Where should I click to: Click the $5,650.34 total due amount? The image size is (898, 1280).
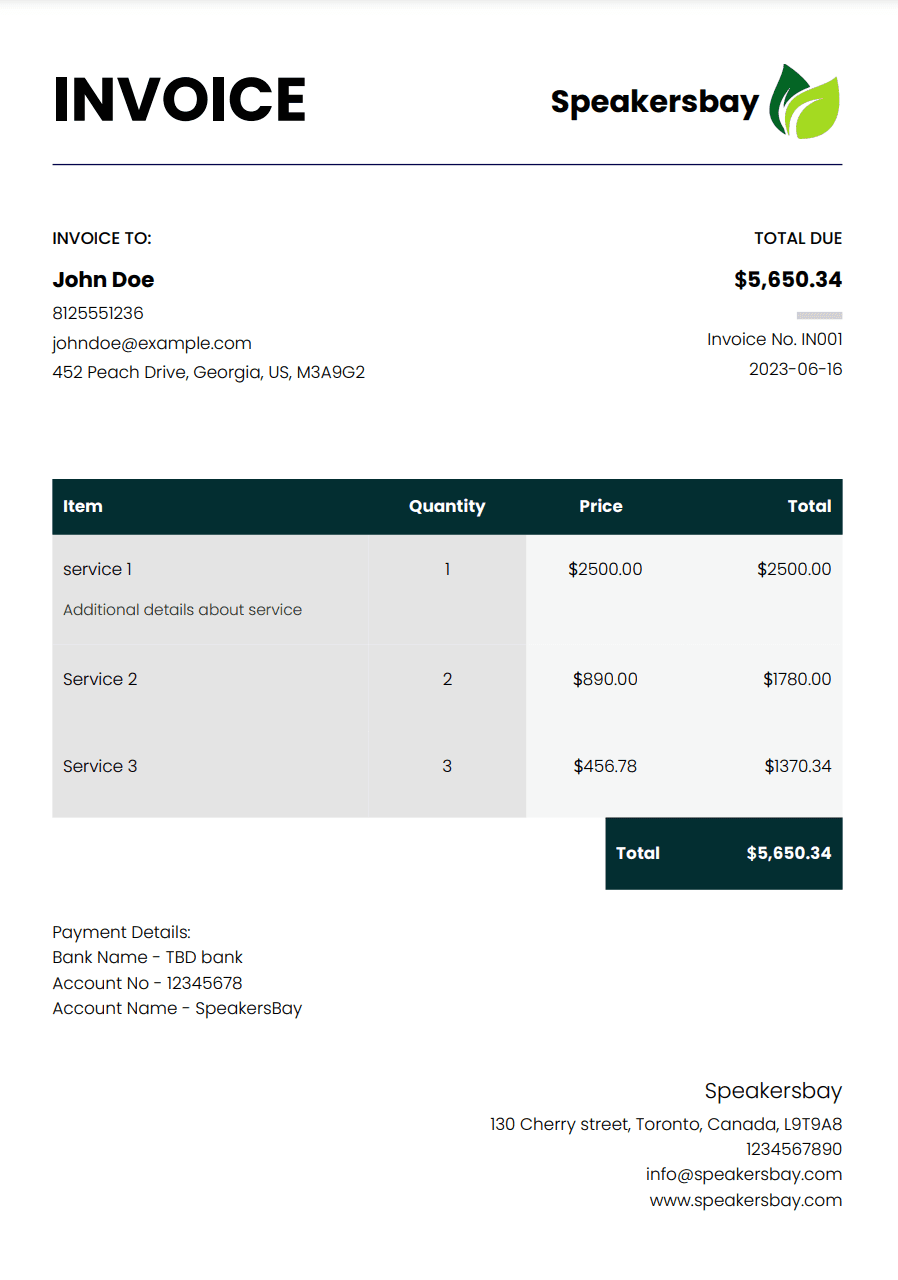coord(788,280)
